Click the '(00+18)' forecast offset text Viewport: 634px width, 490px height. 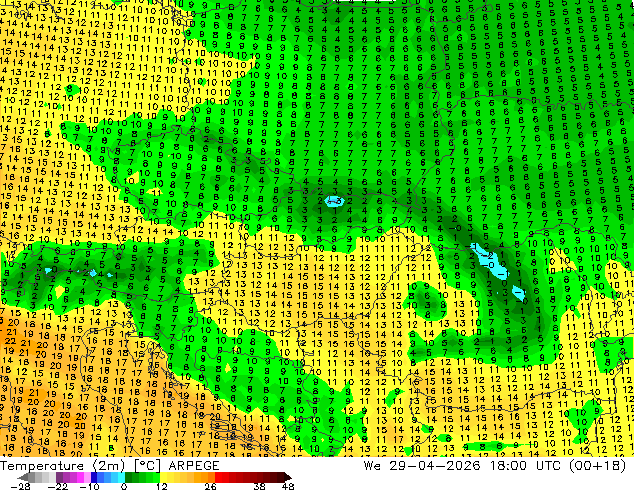(597, 466)
